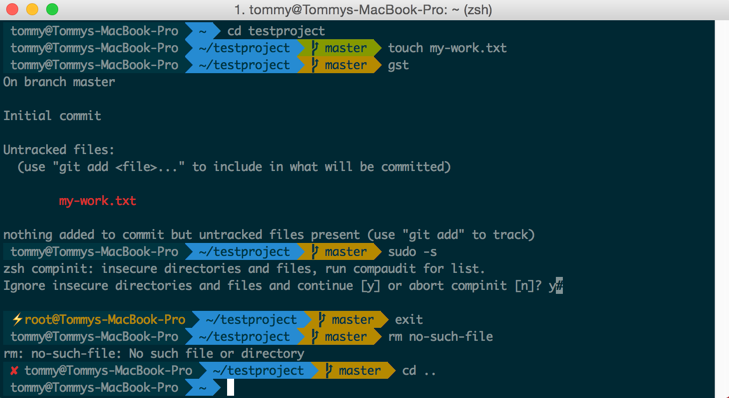729x398 pixels.
Task: Click the 'touch my-work.txt' command text
Action: [447, 48]
